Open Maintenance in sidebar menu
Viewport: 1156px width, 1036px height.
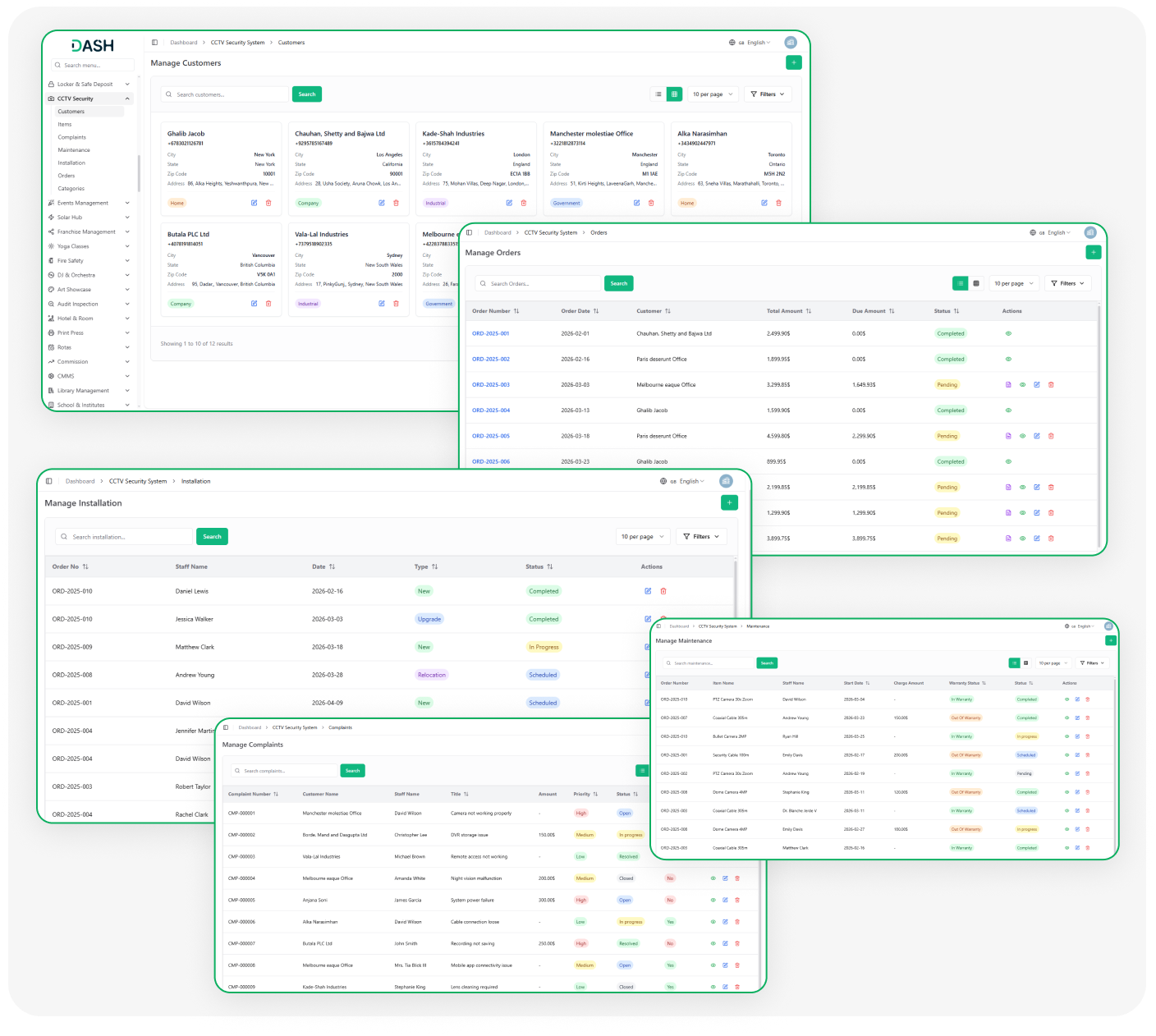(x=74, y=150)
